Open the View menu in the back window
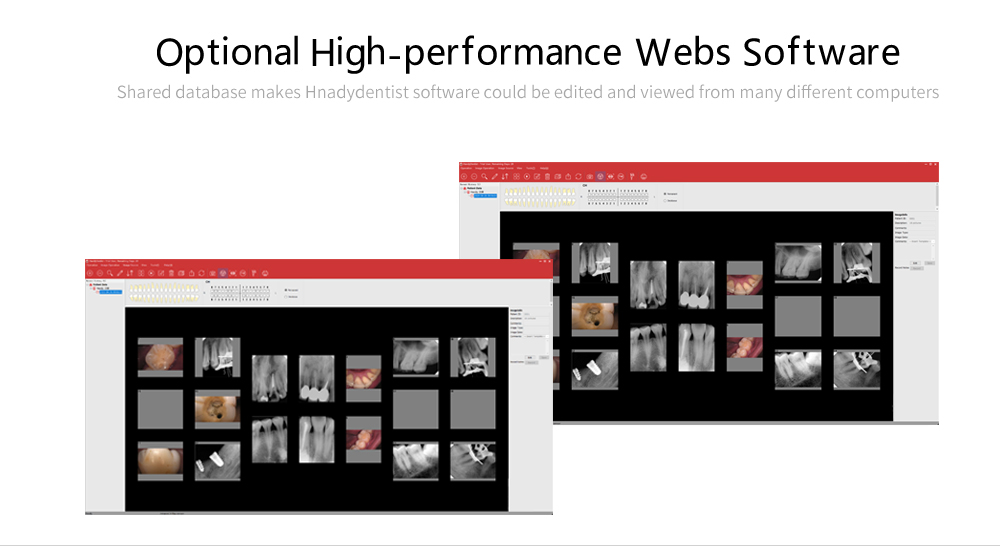This screenshot has height=546, width=1000. click(x=518, y=167)
